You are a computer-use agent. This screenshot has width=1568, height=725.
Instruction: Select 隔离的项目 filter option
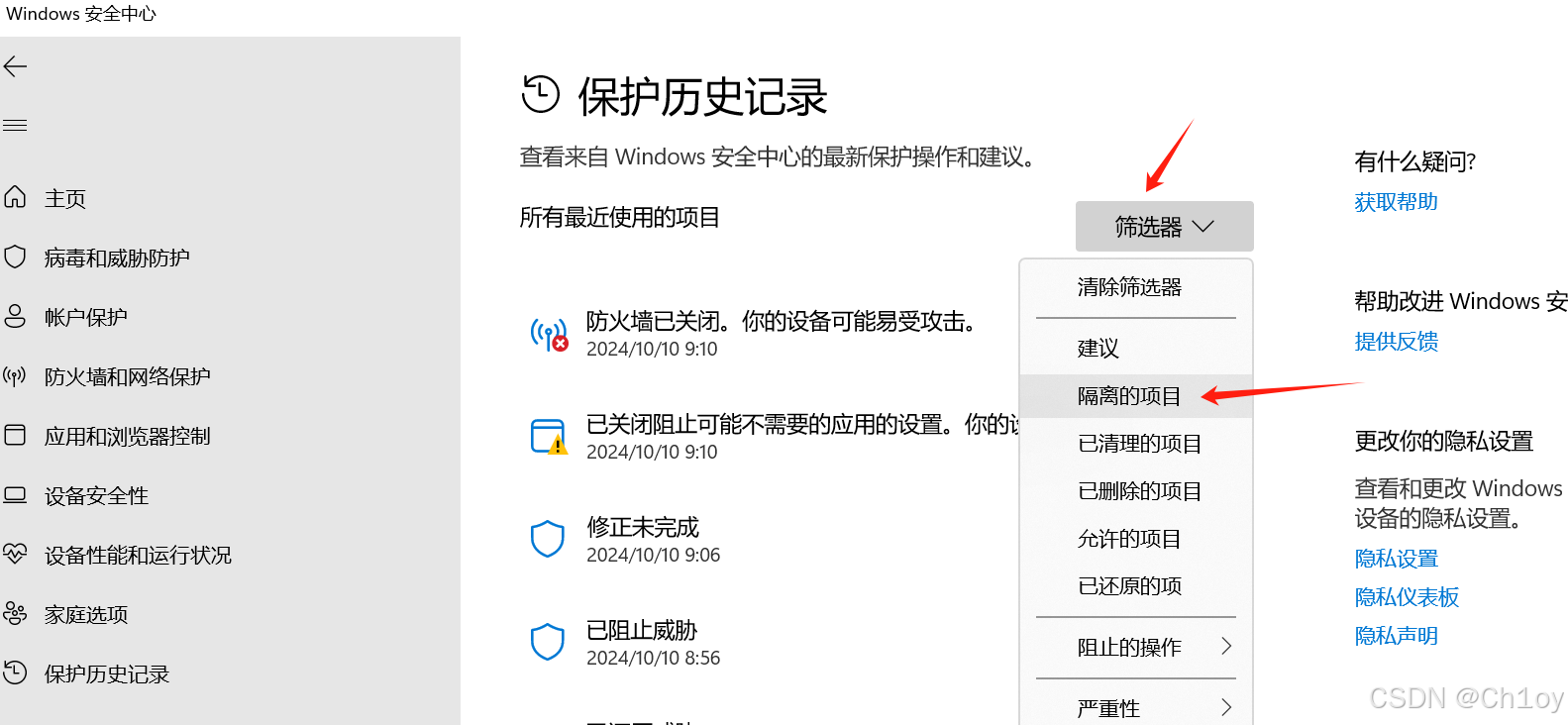pos(1136,396)
